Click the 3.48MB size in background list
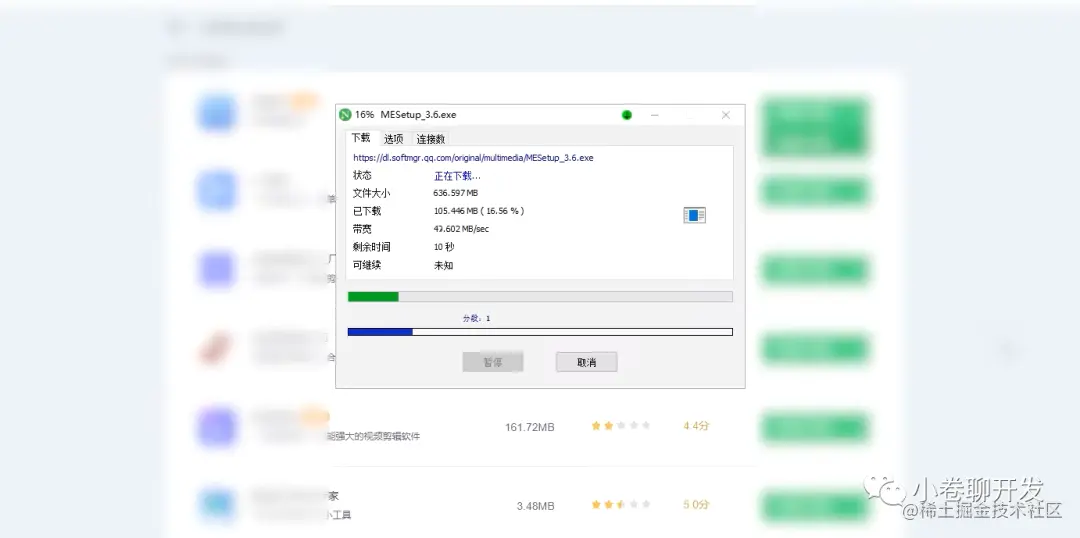 tap(536, 506)
